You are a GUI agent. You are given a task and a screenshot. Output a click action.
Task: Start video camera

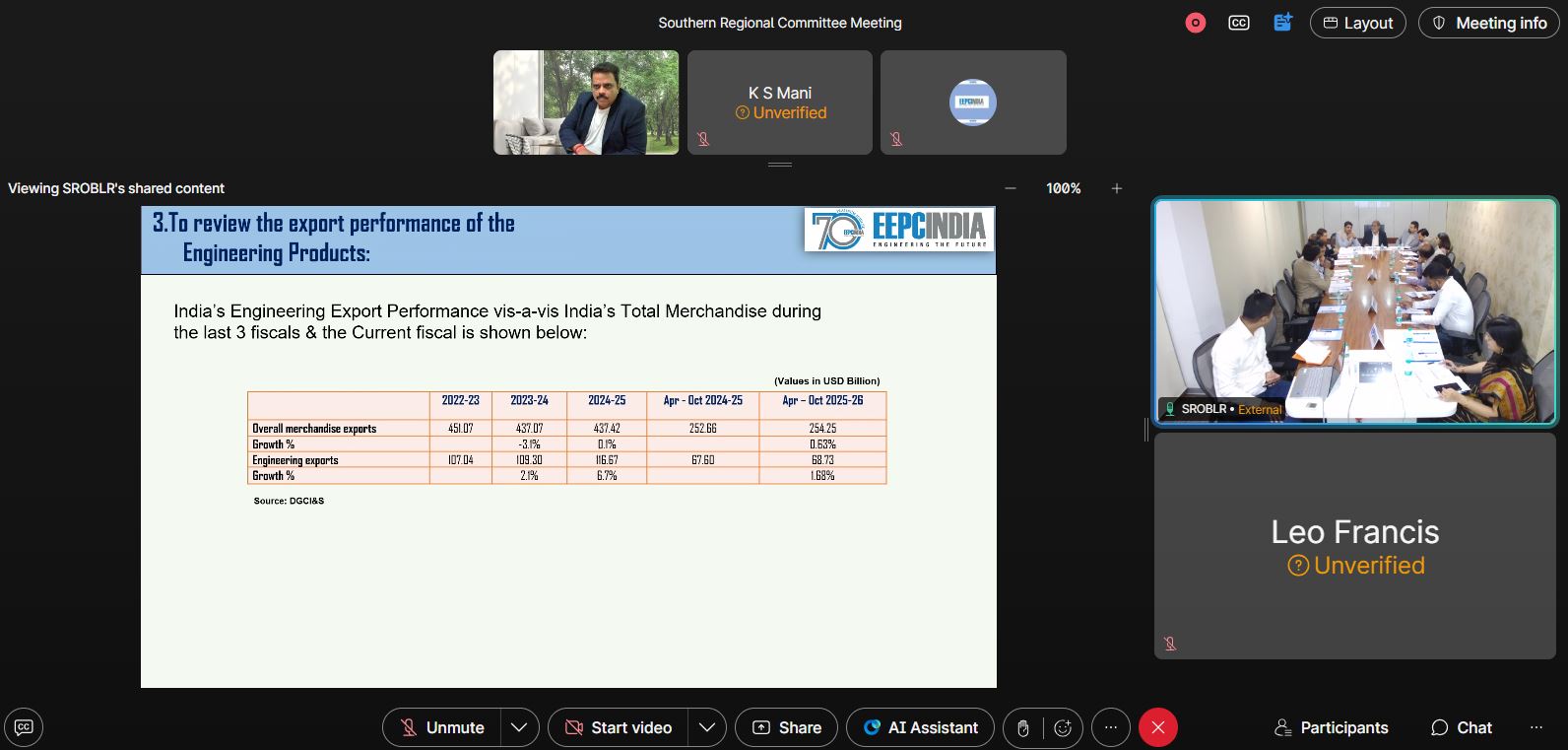[x=619, y=728]
